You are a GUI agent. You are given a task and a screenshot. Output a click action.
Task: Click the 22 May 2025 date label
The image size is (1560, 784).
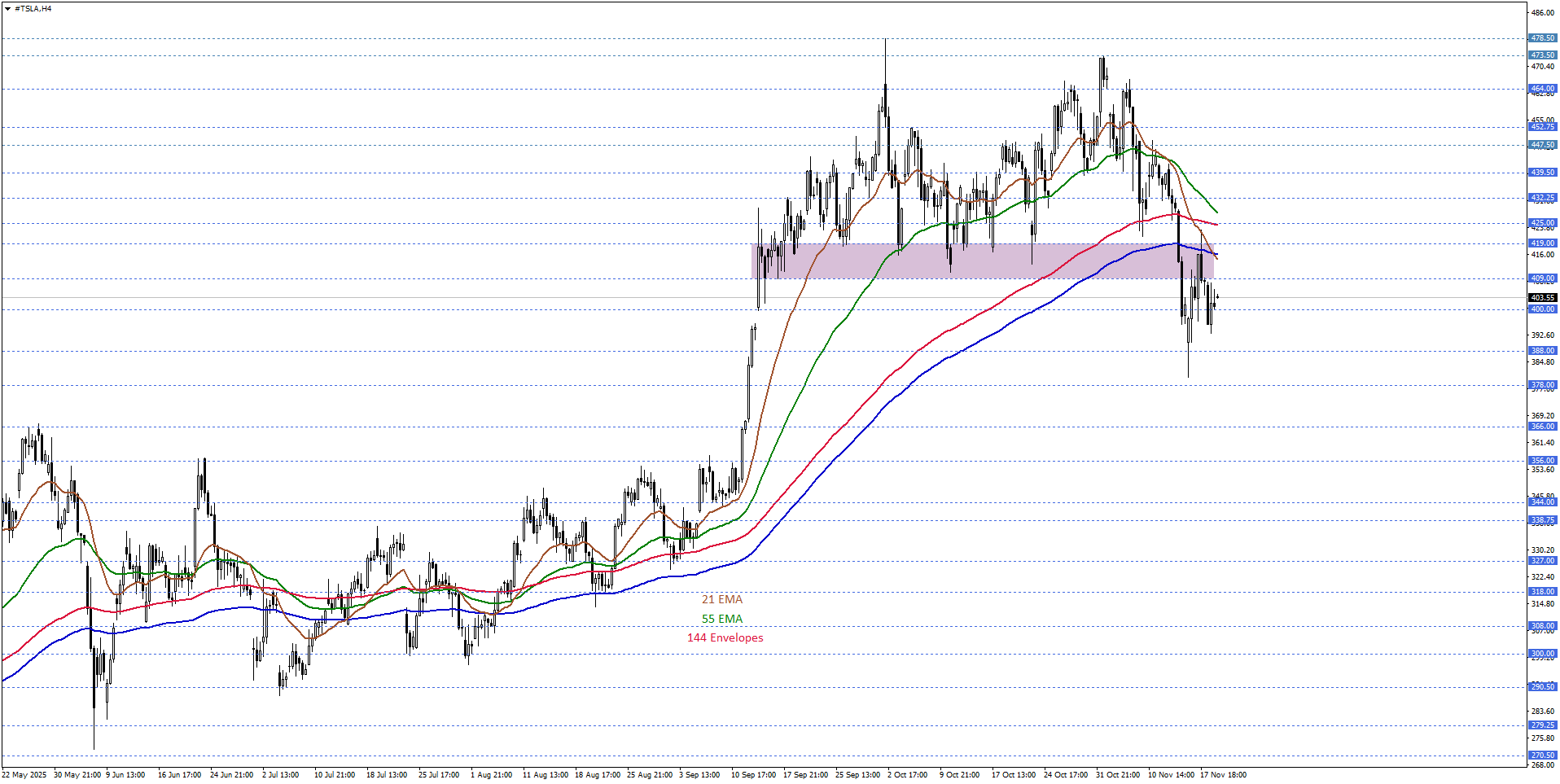coord(24,775)
